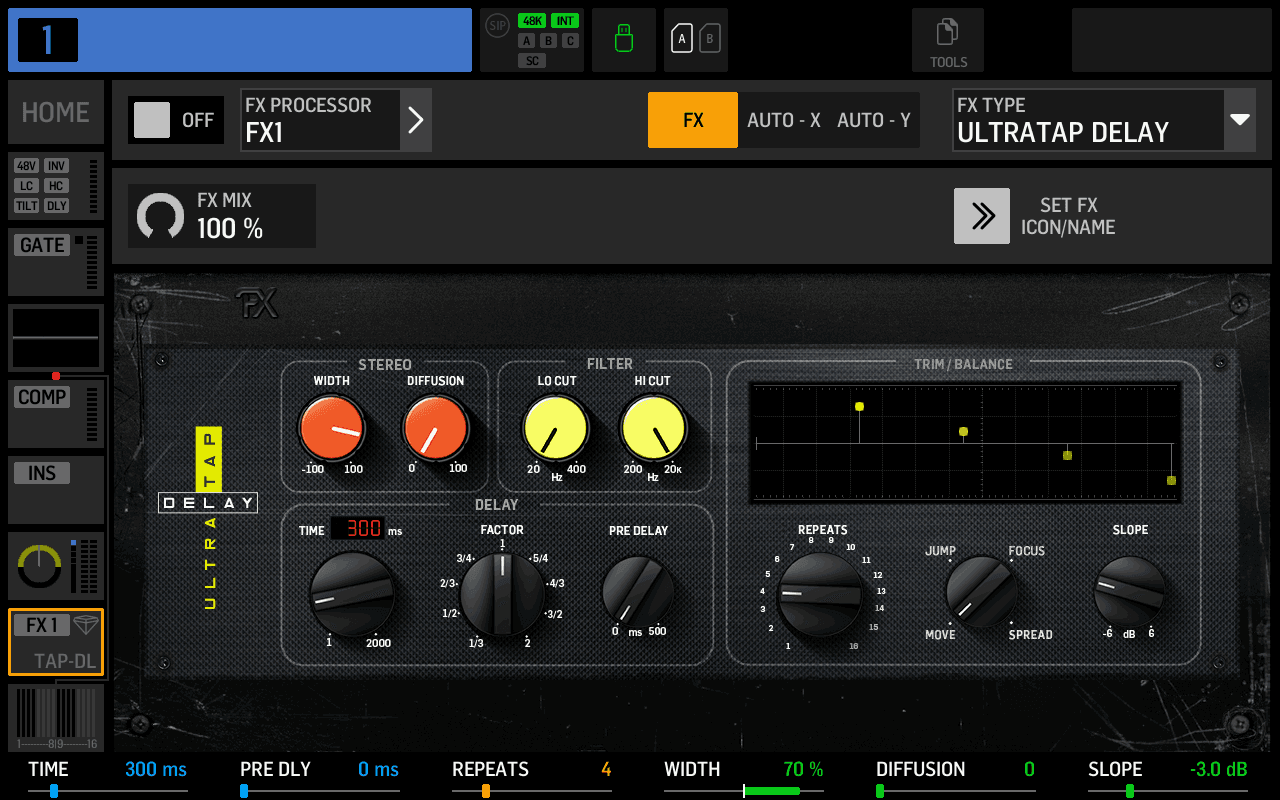Click the SIP indicator icon
Image resolution: width=1280 pixels, height=800 pixels.
pos(497,26)
